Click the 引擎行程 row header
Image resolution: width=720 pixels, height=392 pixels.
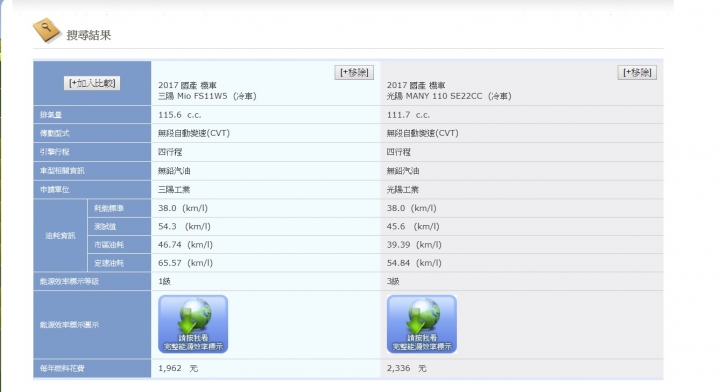pos(92,152)
